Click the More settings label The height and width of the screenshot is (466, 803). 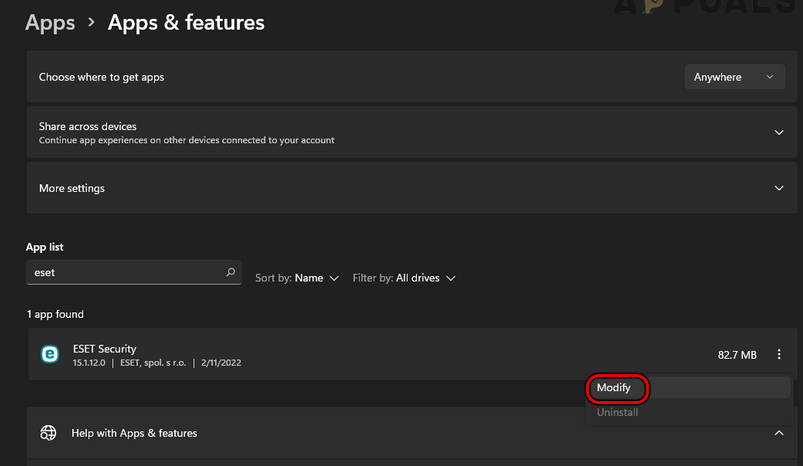72,188
